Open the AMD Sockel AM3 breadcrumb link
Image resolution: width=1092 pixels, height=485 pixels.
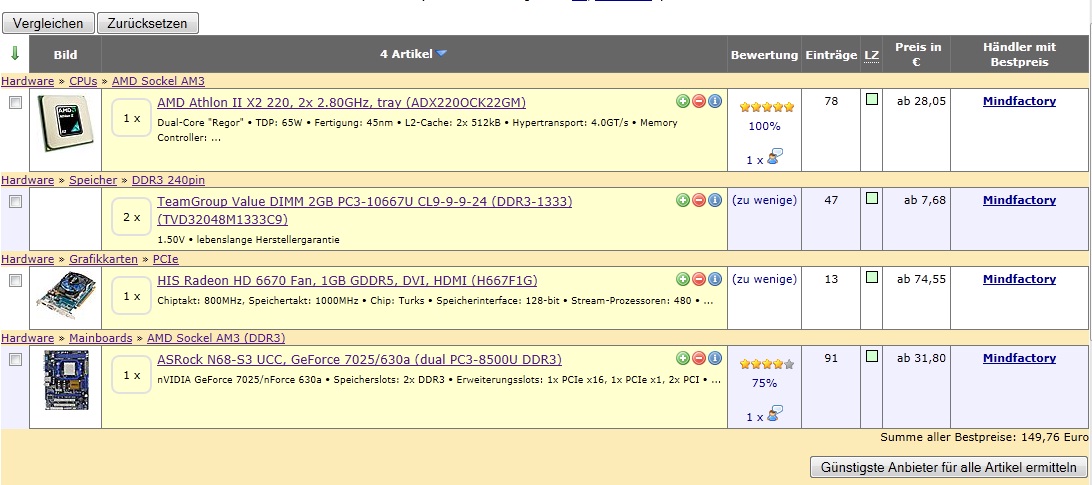coord(158,81)
